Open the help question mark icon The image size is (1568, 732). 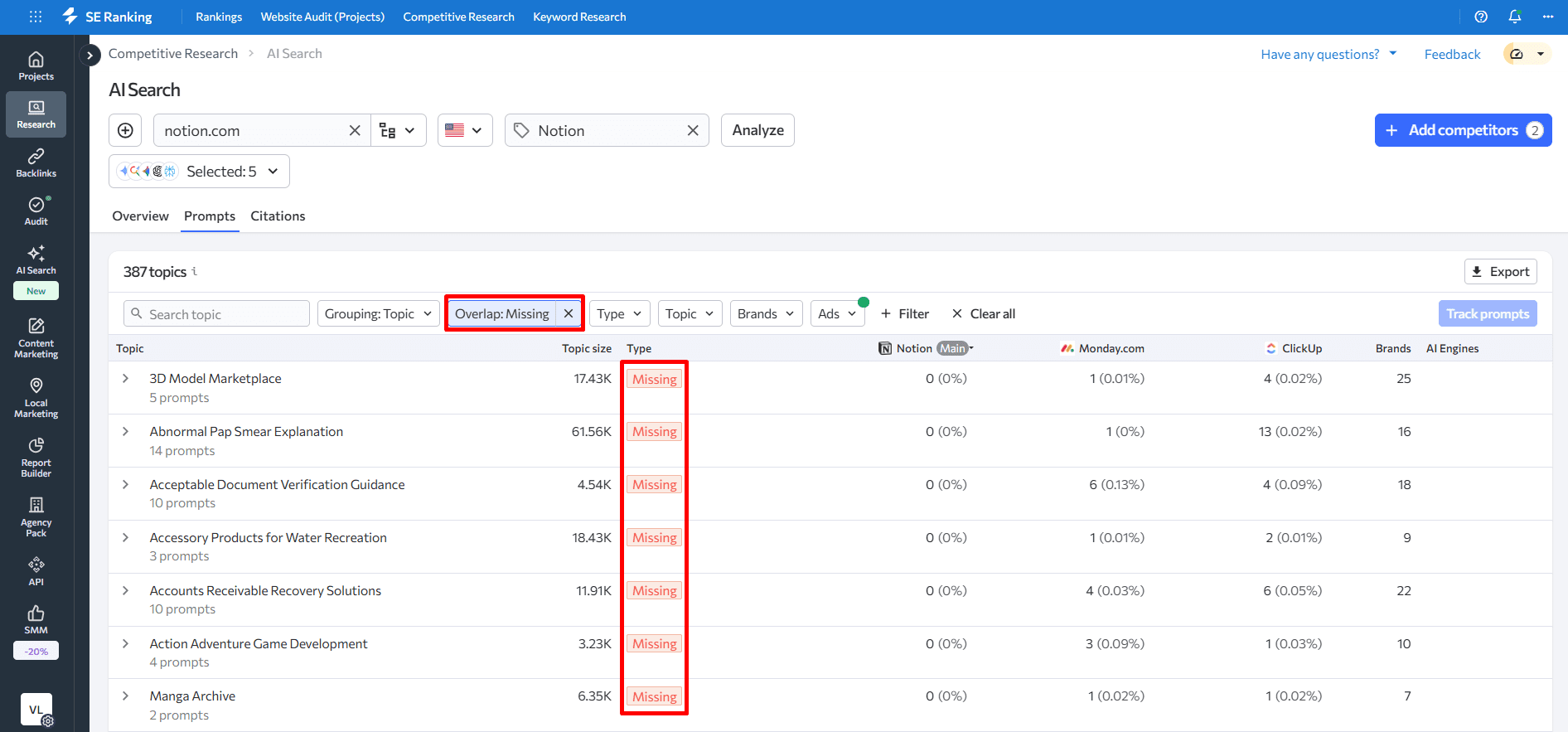1481,17
